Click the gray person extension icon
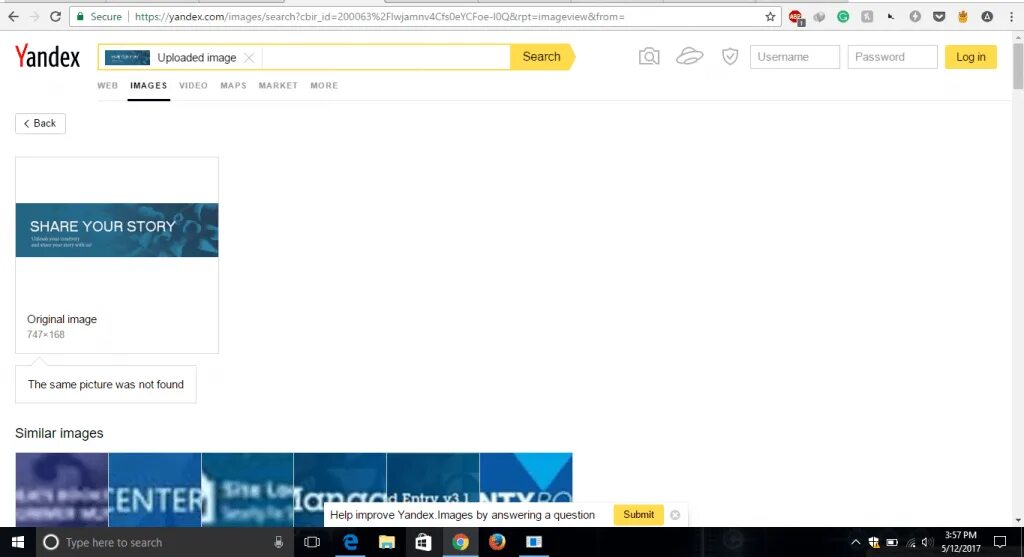The image size is (1024, 557). [x=867, y=16]
